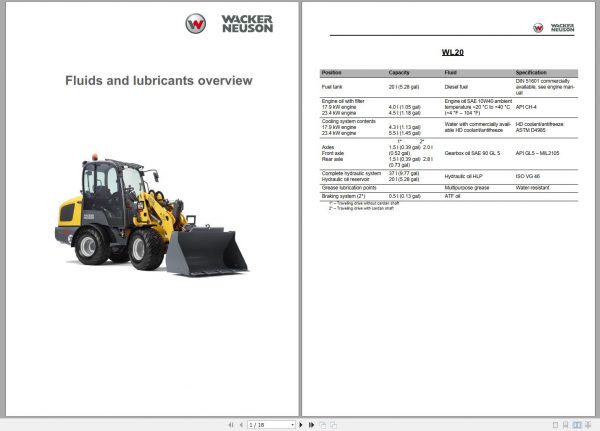Click the WL20 heading on the second page
Viewport: 600px width, 431px height.
453,52
